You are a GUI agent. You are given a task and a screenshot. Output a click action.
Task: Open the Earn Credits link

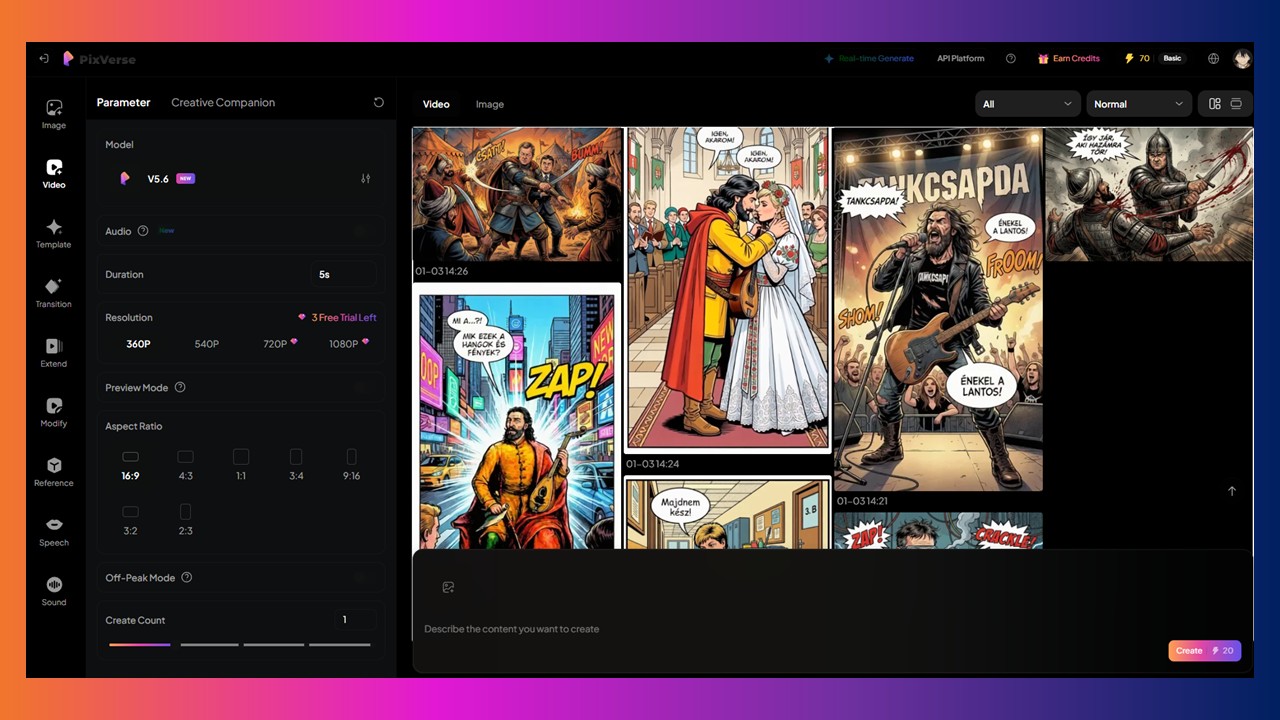pyautogui.click(x=1068, y=59)
